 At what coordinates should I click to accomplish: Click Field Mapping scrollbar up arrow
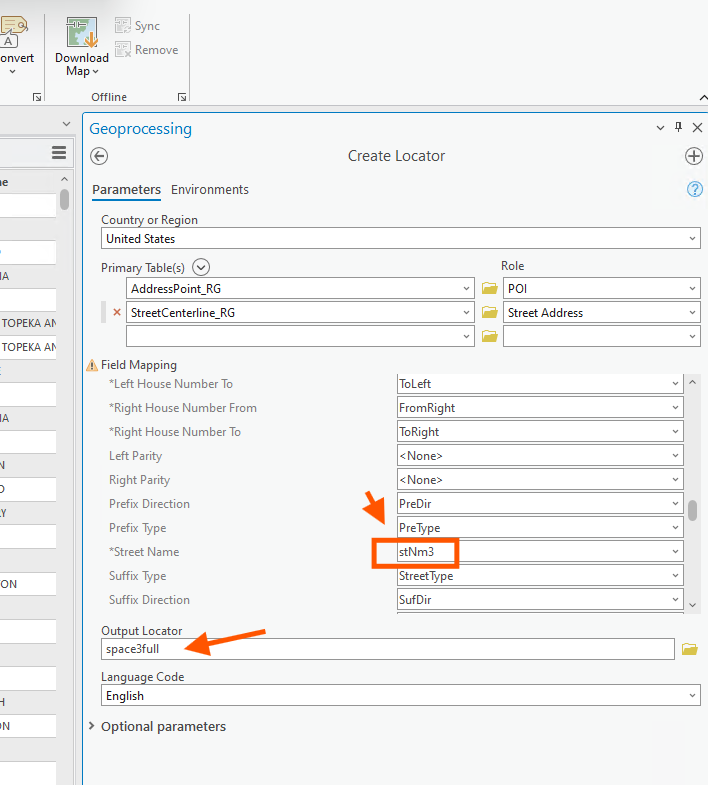(x=692, y=382)
